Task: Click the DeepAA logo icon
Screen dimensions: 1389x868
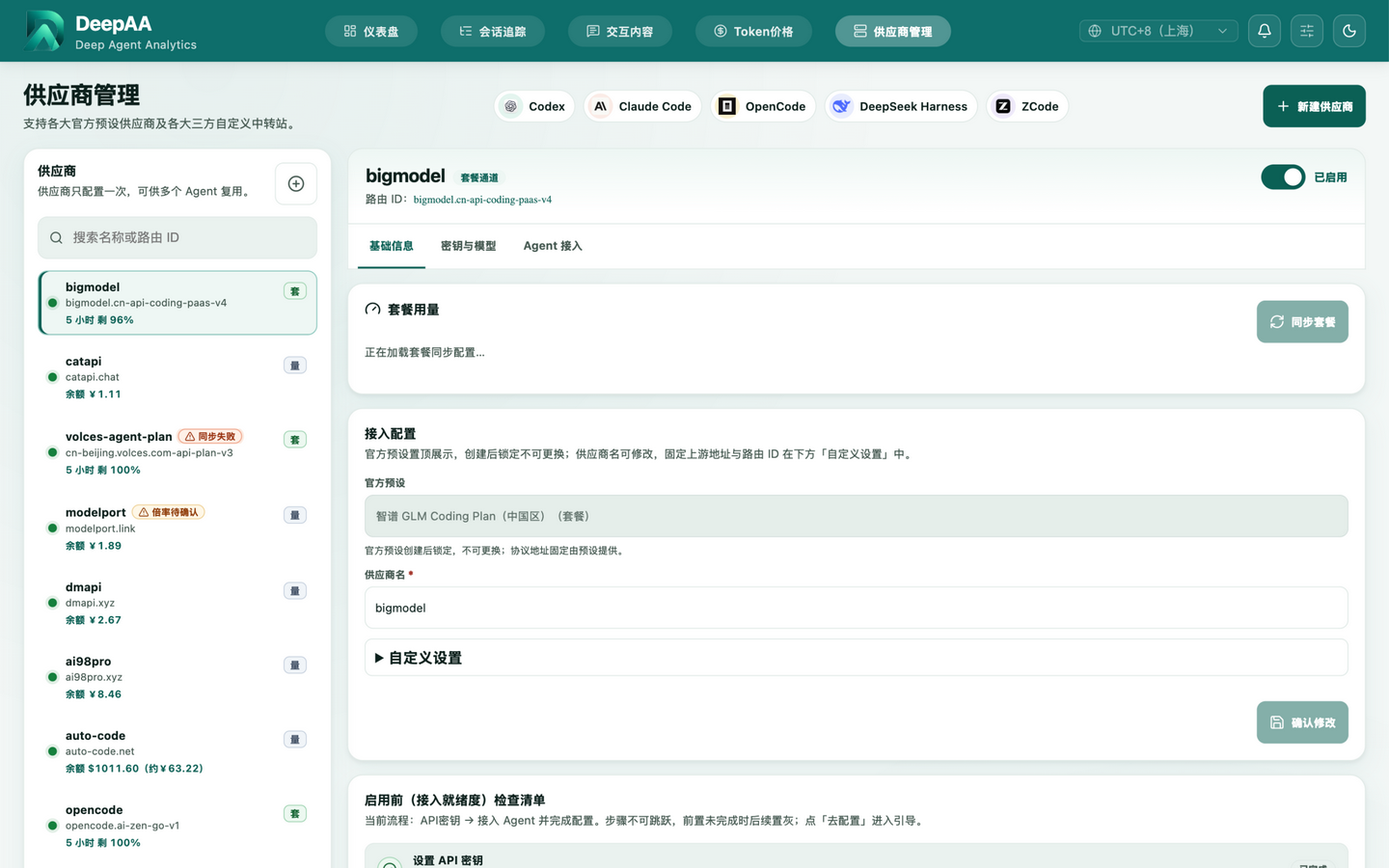Action: tap(43, 31)
